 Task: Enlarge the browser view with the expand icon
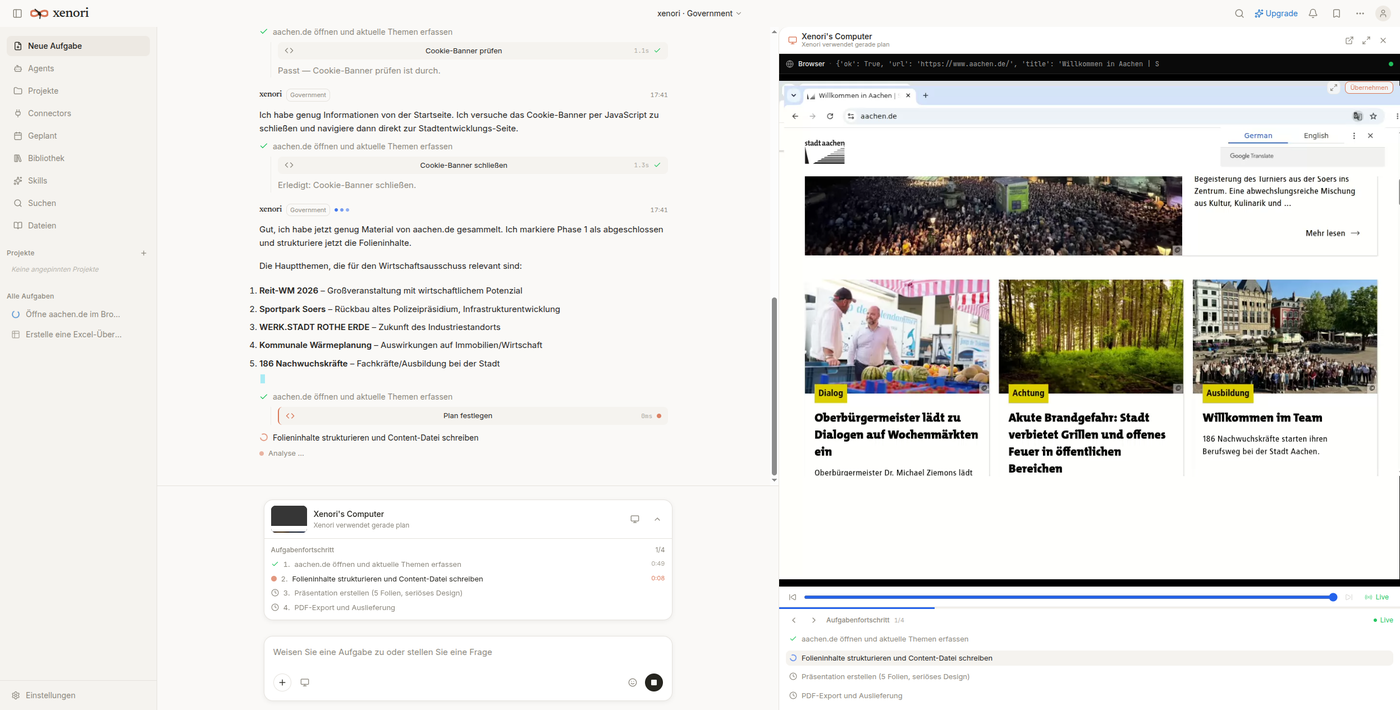point(1333,88)
